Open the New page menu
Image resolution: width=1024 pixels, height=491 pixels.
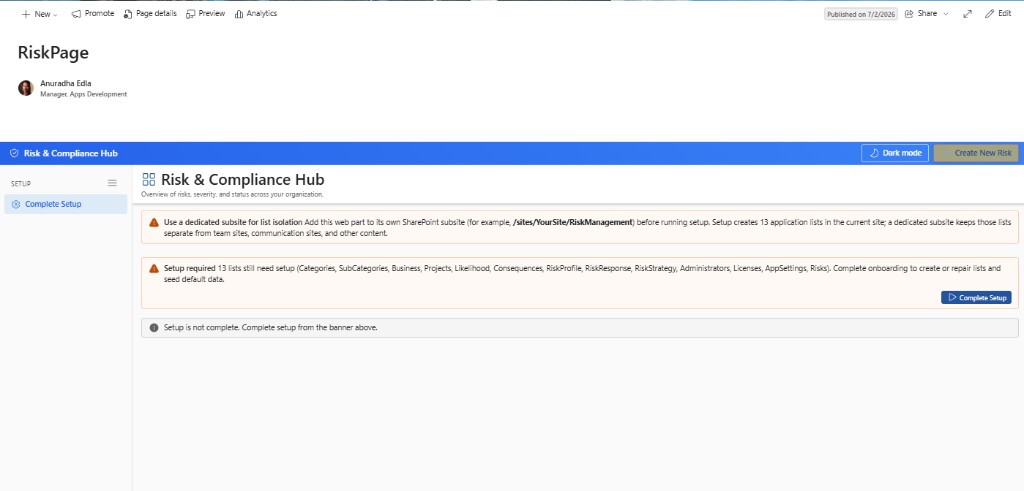click(x=39, y=14)
